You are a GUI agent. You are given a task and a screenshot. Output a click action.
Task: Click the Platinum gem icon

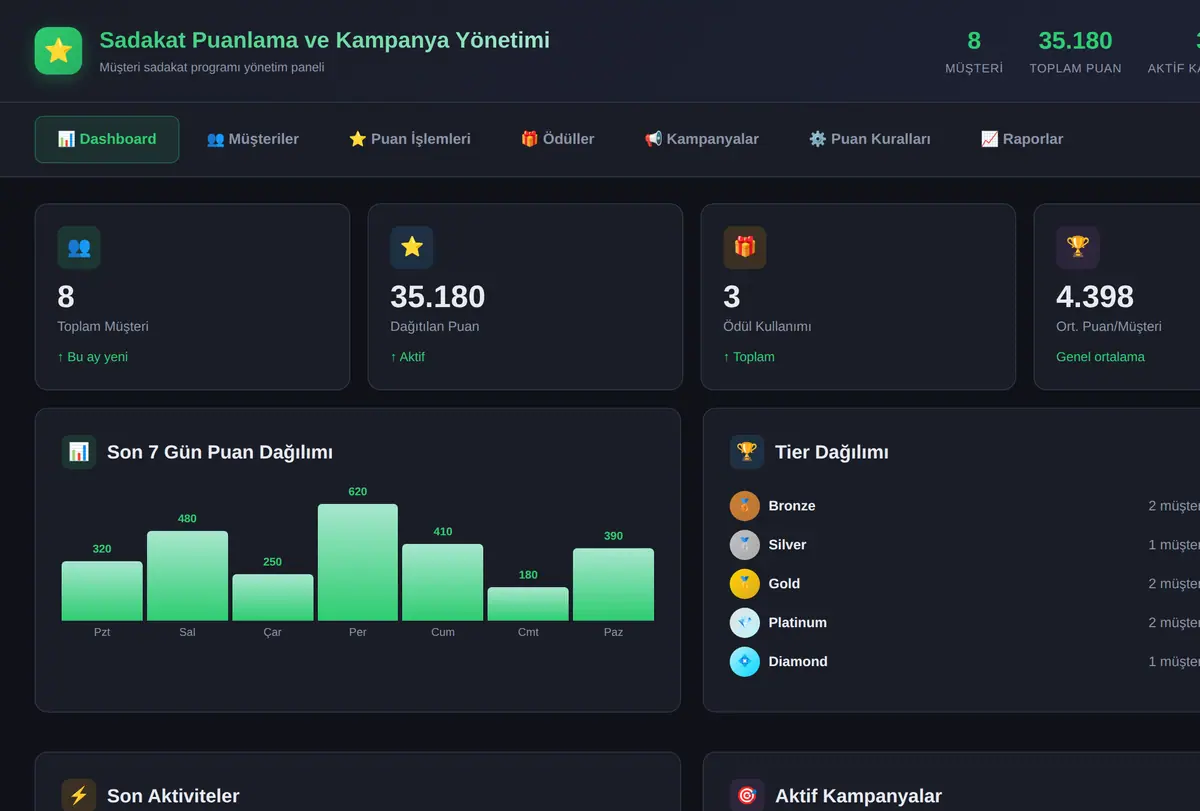click(745, 623)
